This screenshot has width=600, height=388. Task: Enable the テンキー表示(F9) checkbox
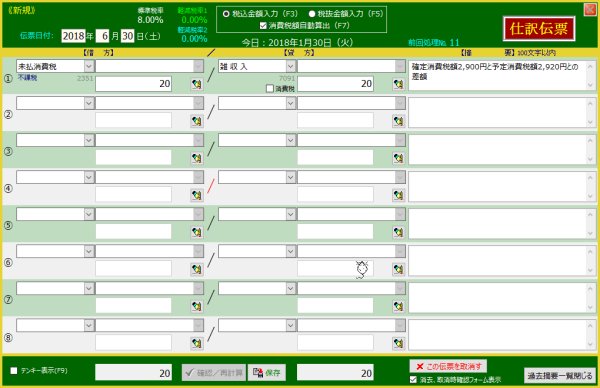pos(14,370)
